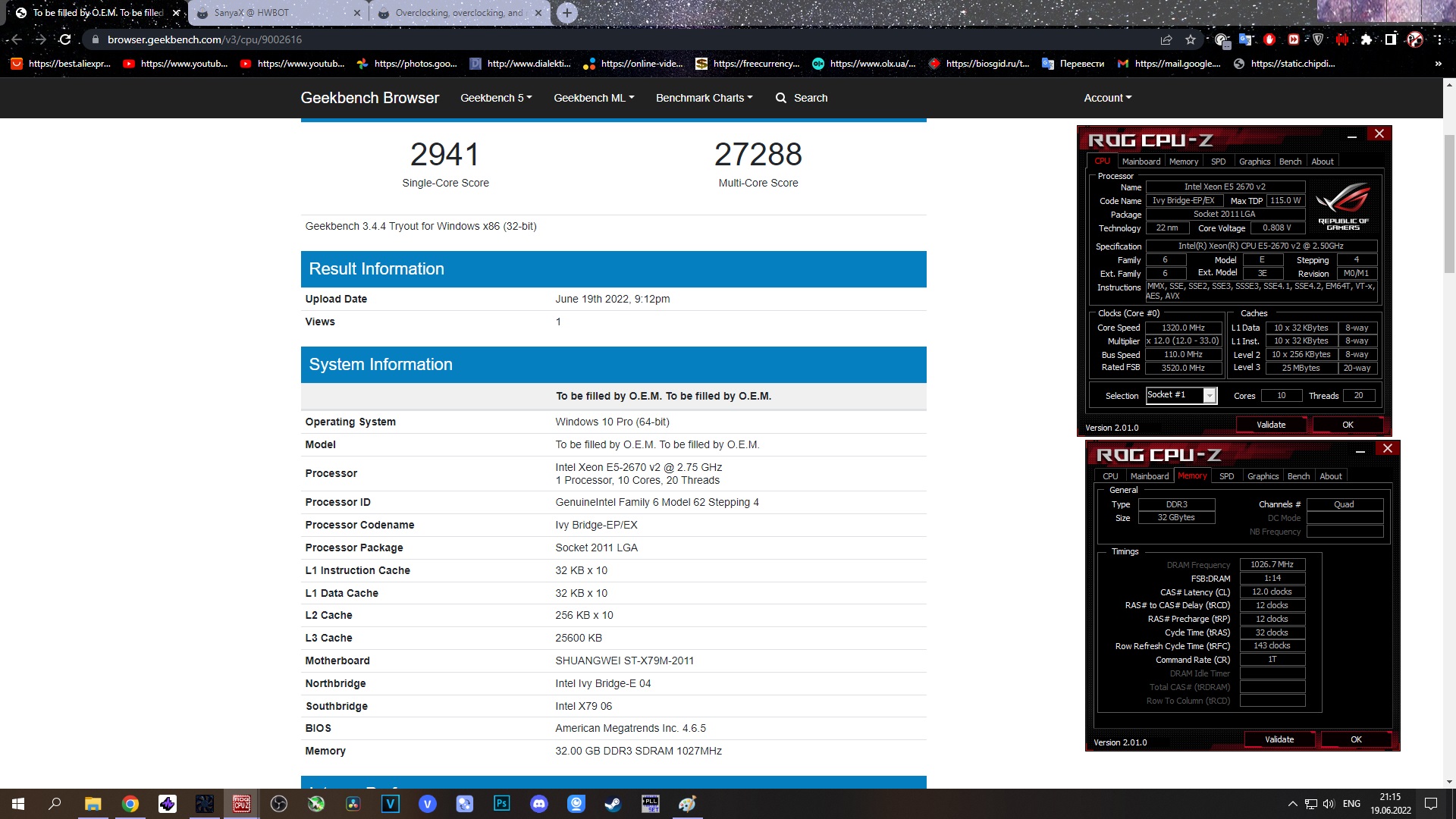Screen dimensions: 1456x819
Task: Open the Paint palette taskbar icon
Action: 688,804
